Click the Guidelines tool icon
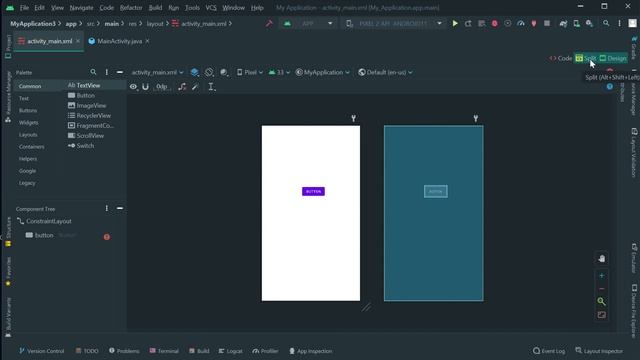 211,87
